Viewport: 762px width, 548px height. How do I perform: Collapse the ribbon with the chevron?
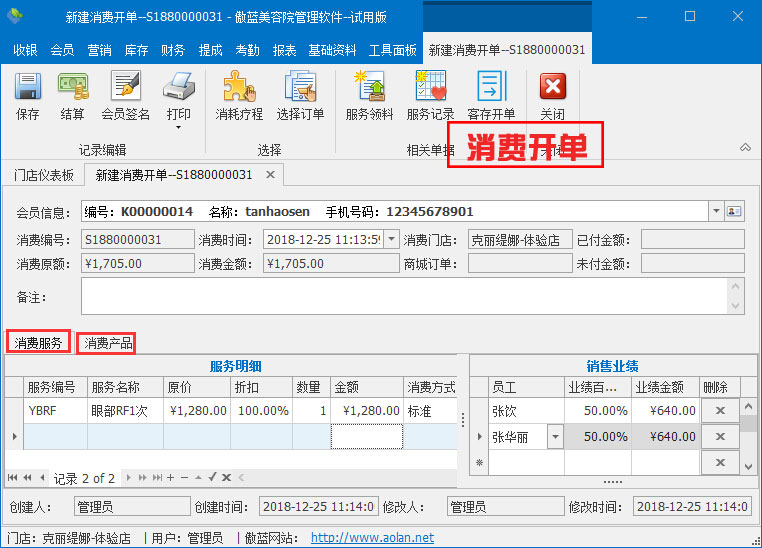tap(745, 147)
